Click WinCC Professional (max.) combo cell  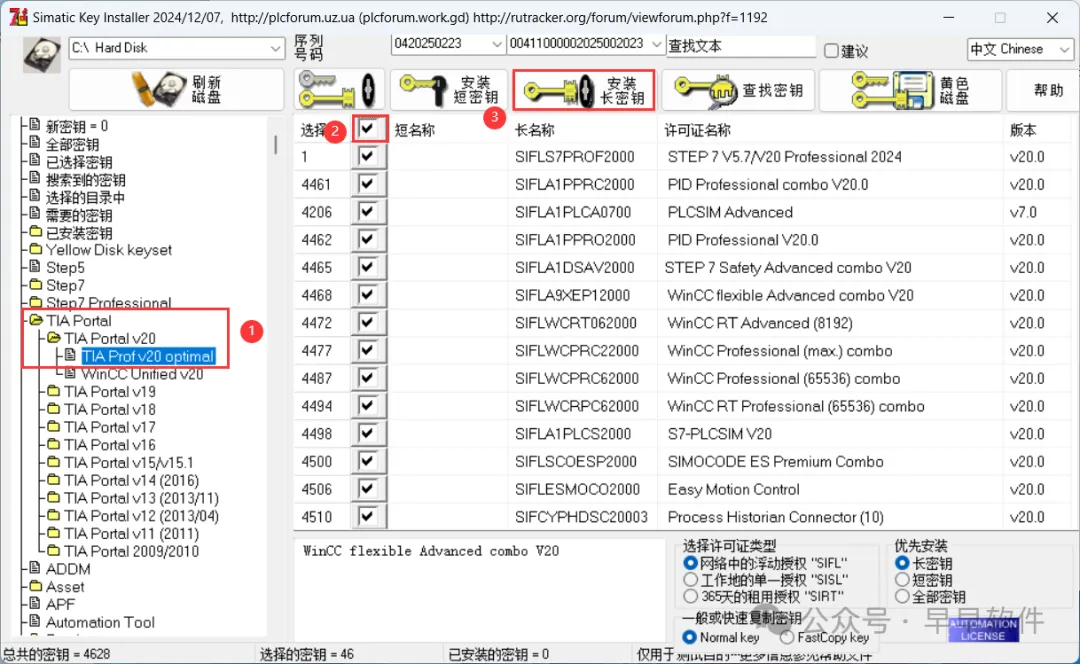pyautogui.click(x=780, y=351)
